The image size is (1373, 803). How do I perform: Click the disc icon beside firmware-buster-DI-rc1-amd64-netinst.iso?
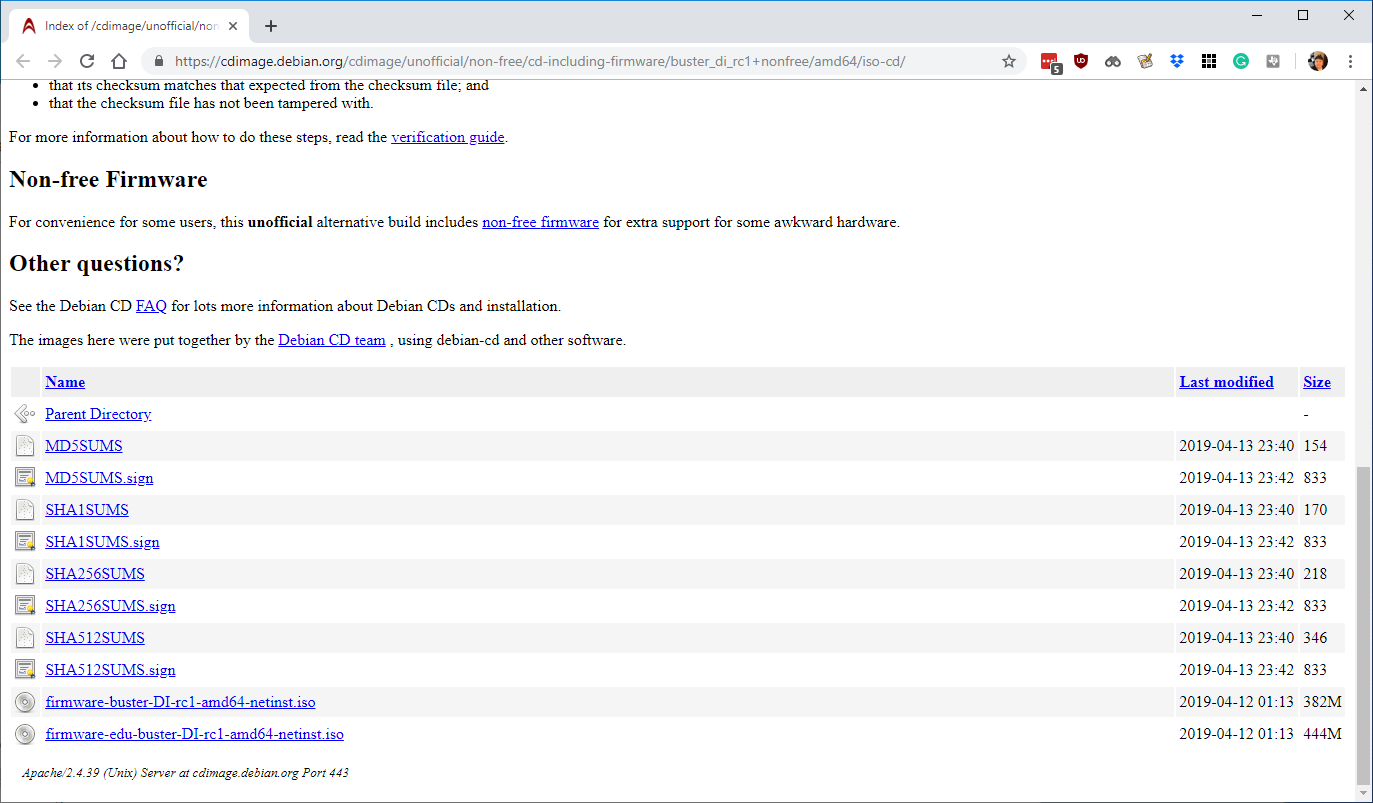[x=25, y=702]
